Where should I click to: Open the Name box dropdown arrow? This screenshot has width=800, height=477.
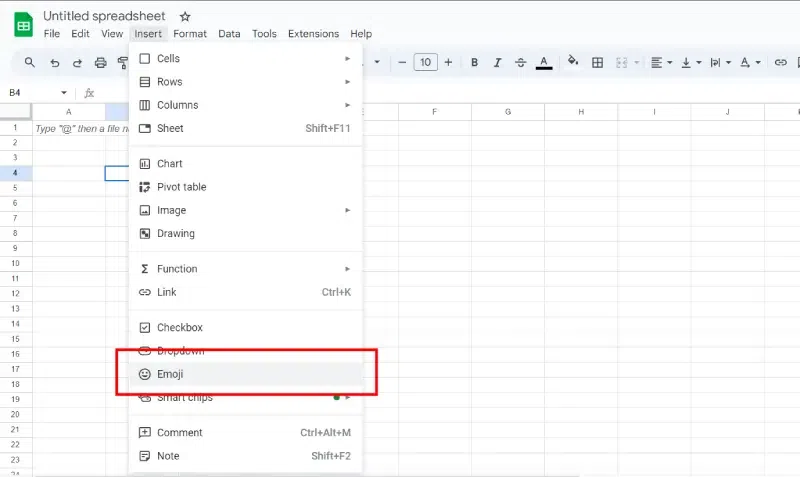click(x=64, y=92)
